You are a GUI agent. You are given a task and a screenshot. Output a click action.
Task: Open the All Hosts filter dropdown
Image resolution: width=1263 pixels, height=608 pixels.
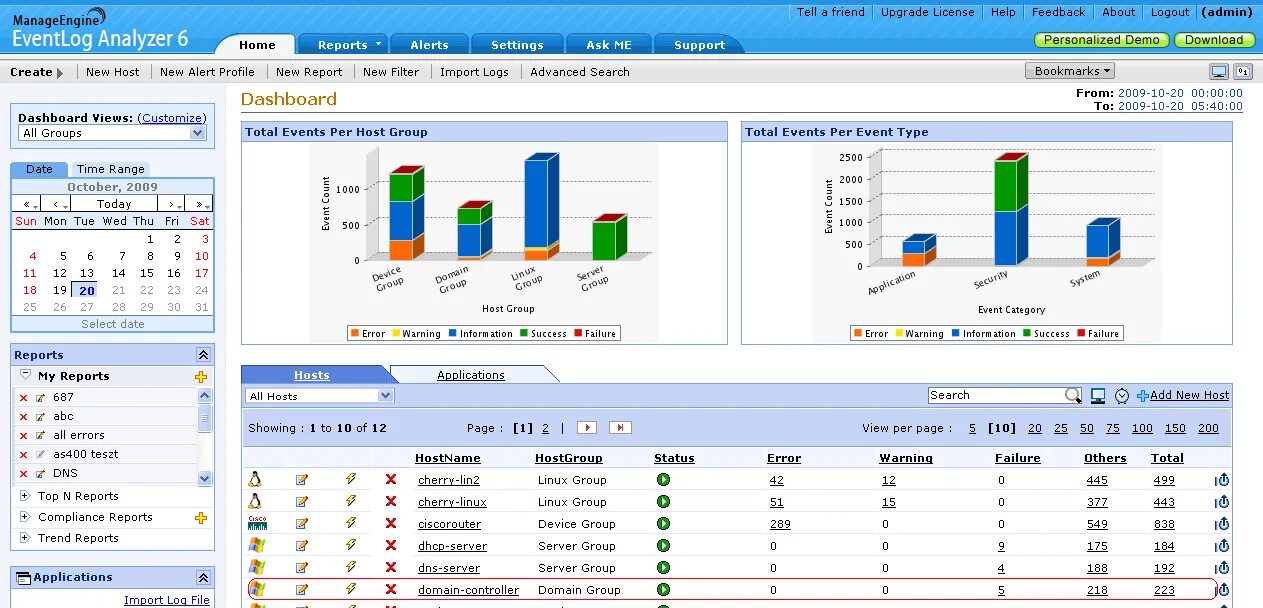(x=320, y=396)
